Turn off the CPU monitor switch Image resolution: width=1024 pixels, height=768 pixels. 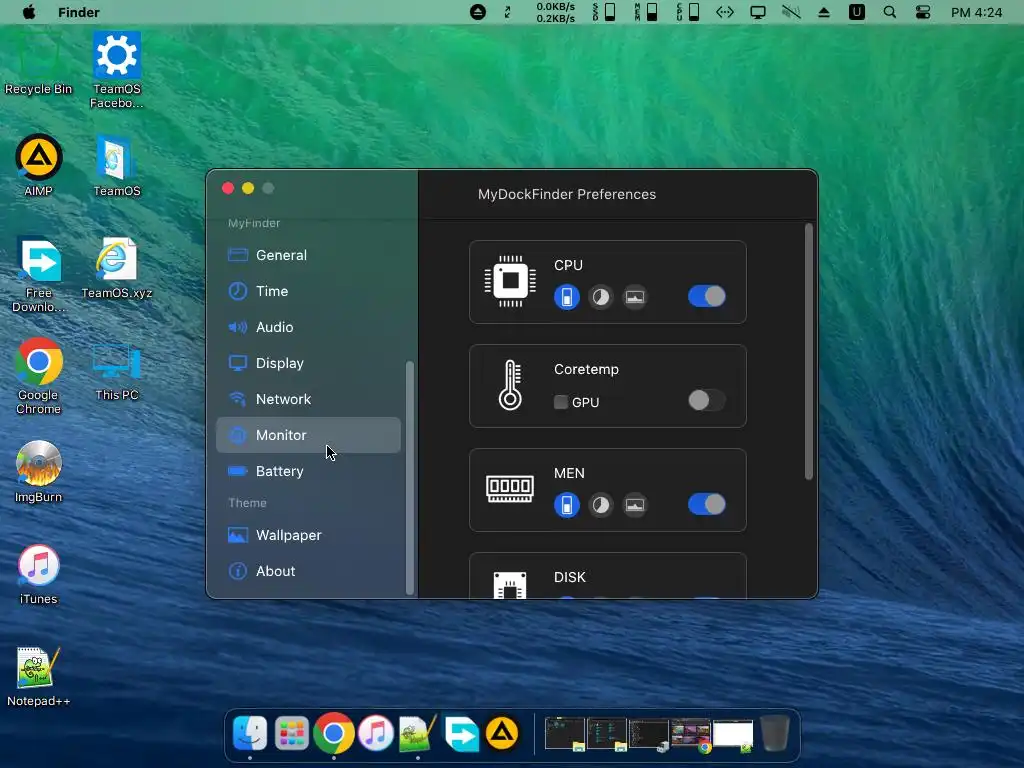[x=707, y=296]
